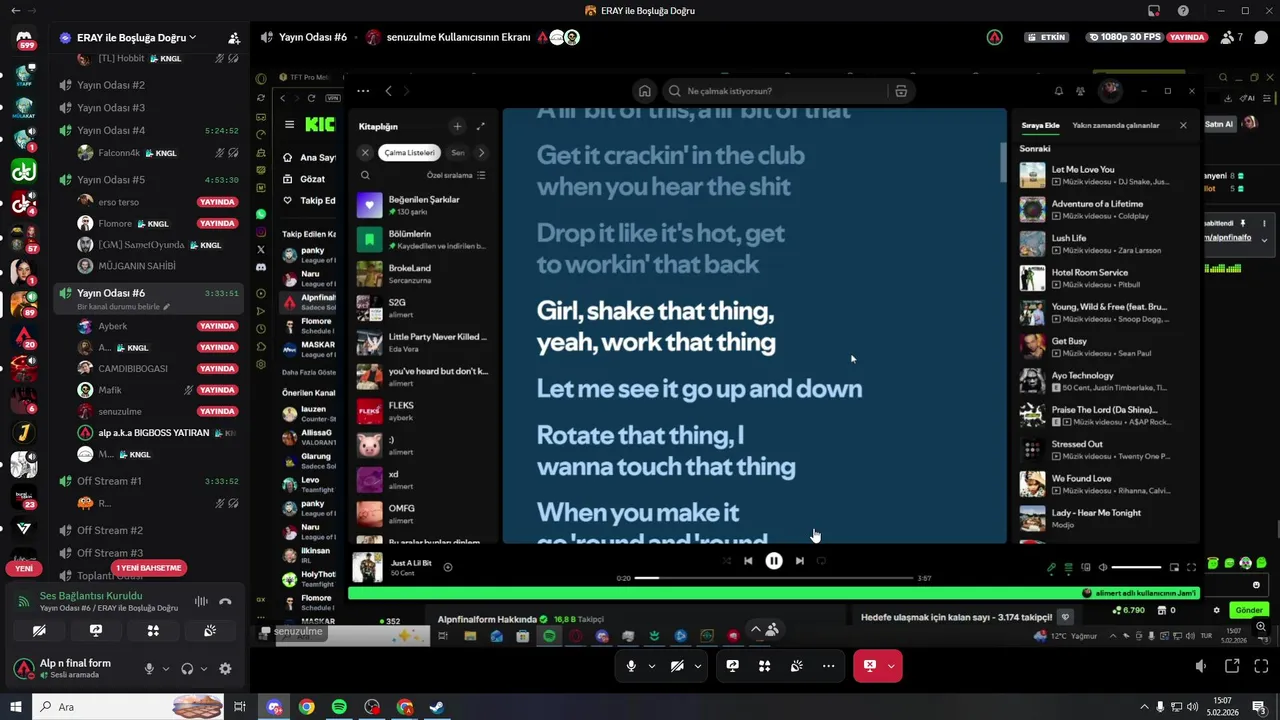Search within the Spotify library

pos(365,175)
